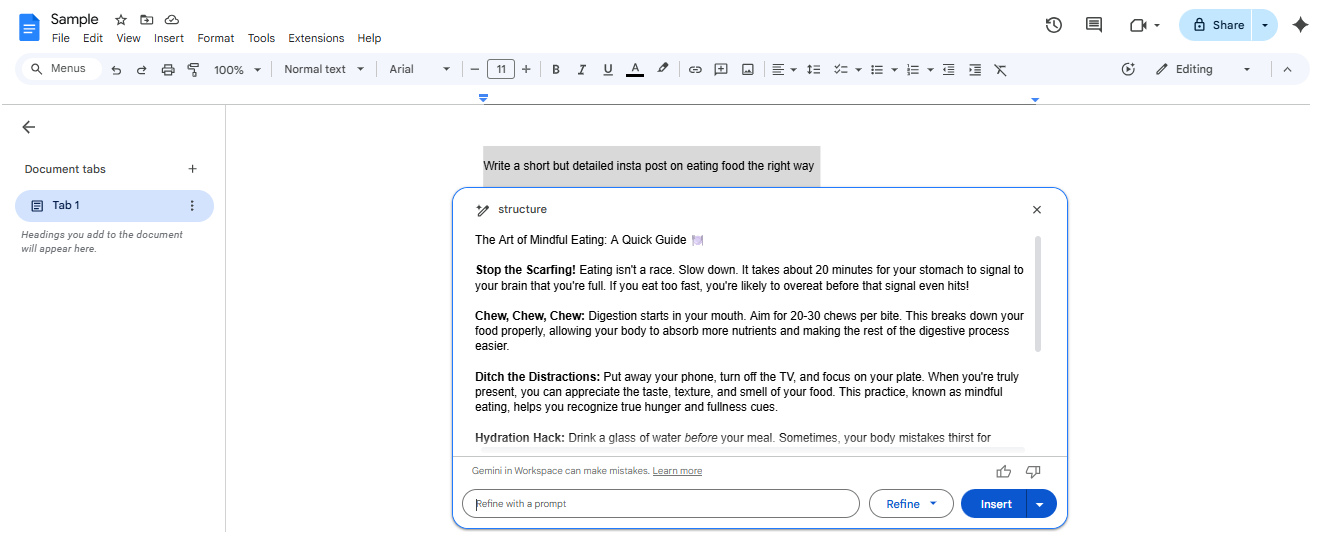
Task: Open the Share options arrow
Action: 1266,25
